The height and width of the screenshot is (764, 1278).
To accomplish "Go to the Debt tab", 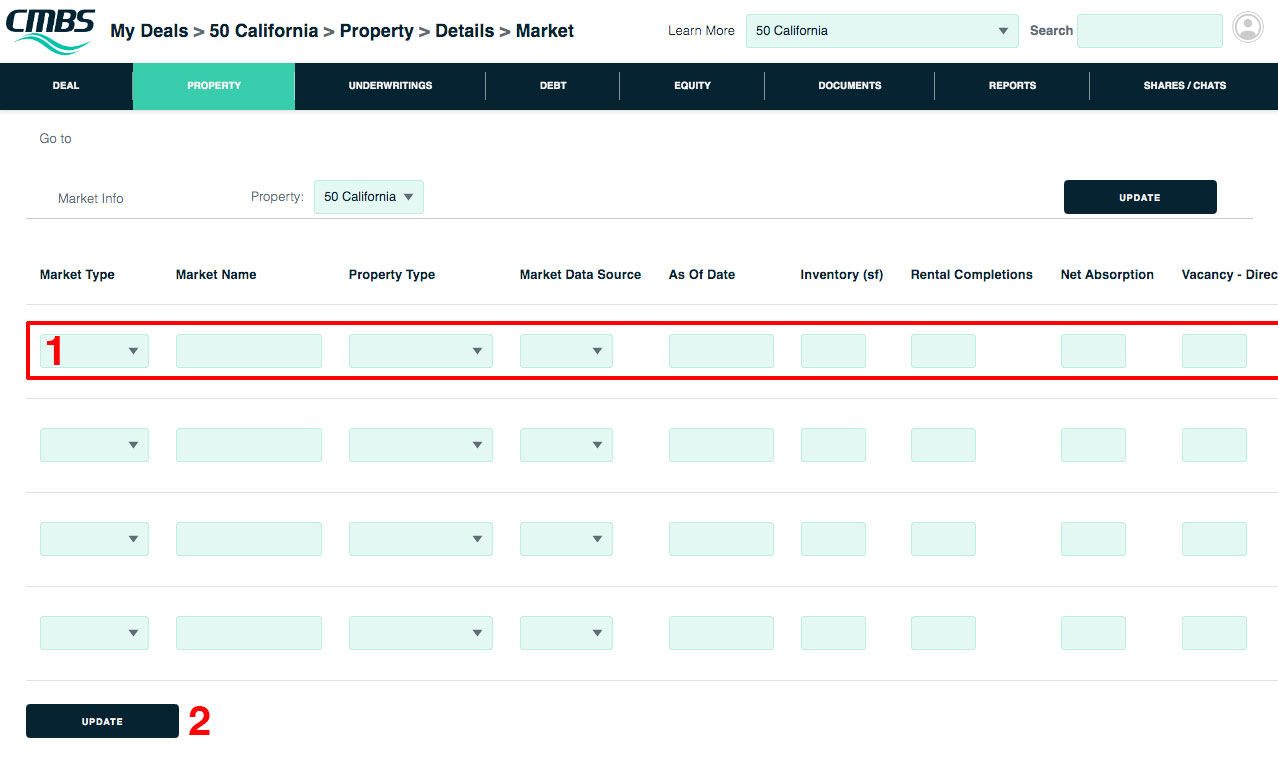I will click(553, 86).
